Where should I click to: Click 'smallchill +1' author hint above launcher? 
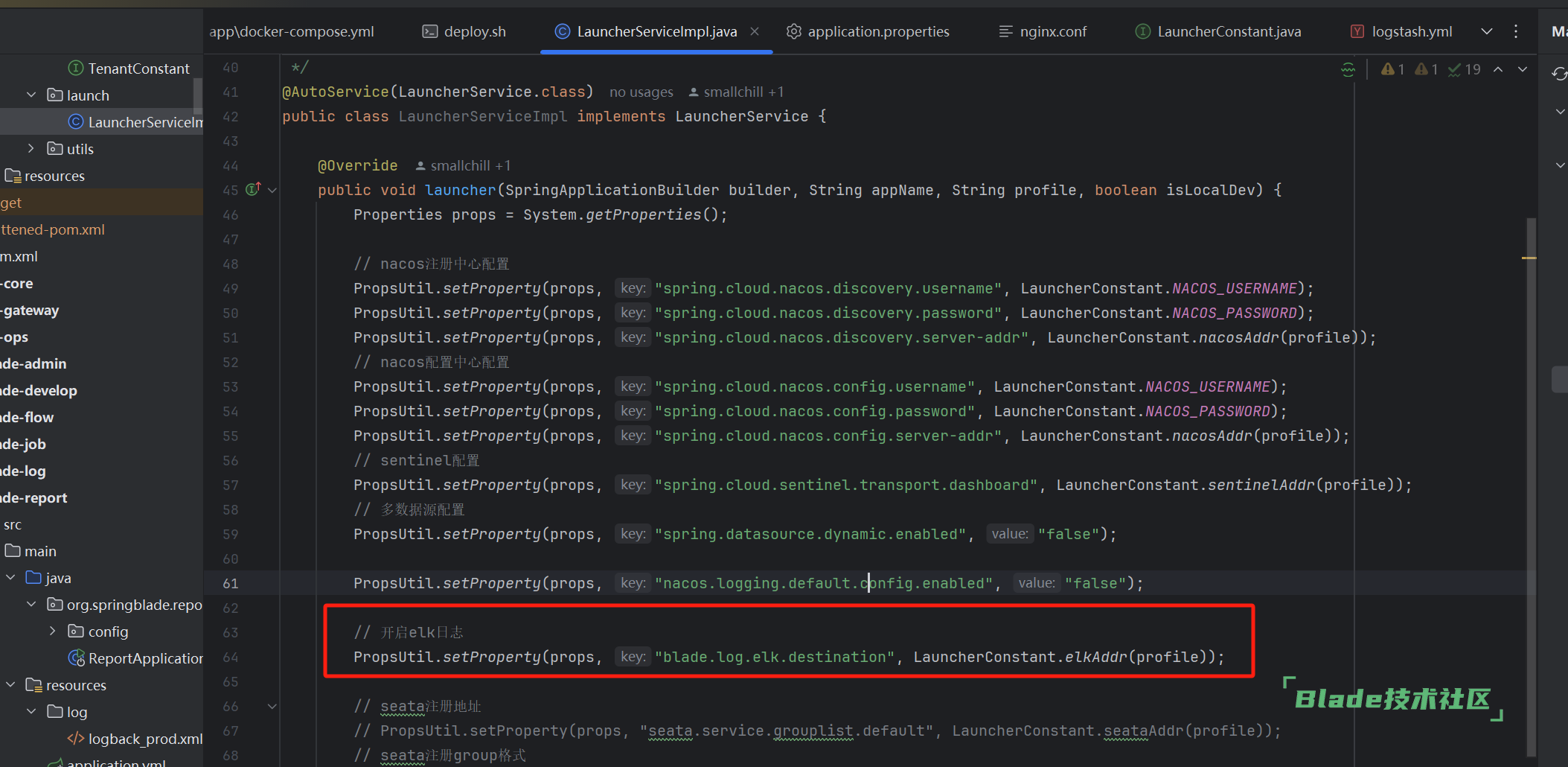click(x=462, y=166)
